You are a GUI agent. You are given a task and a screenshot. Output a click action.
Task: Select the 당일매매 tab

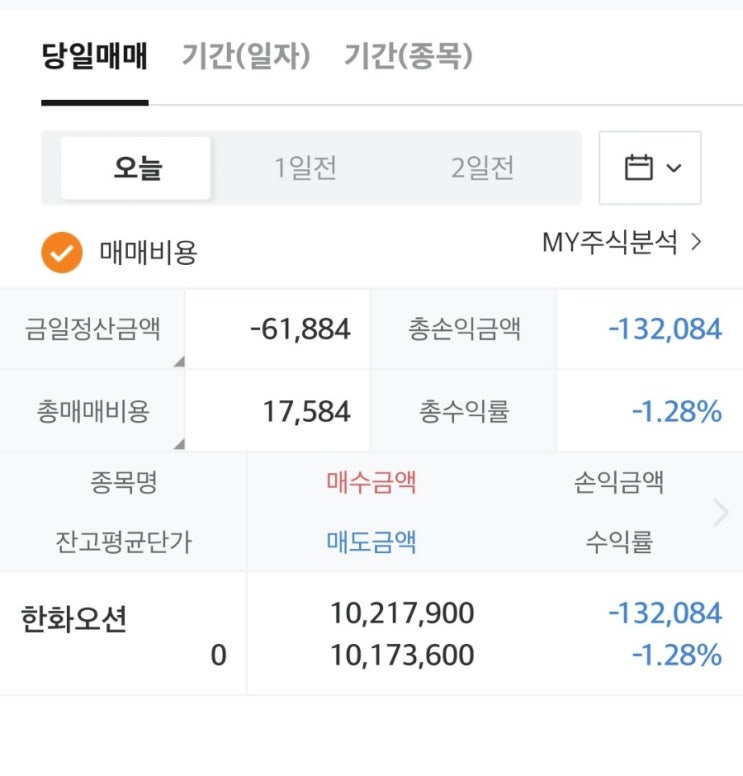(x=95, y=56)
